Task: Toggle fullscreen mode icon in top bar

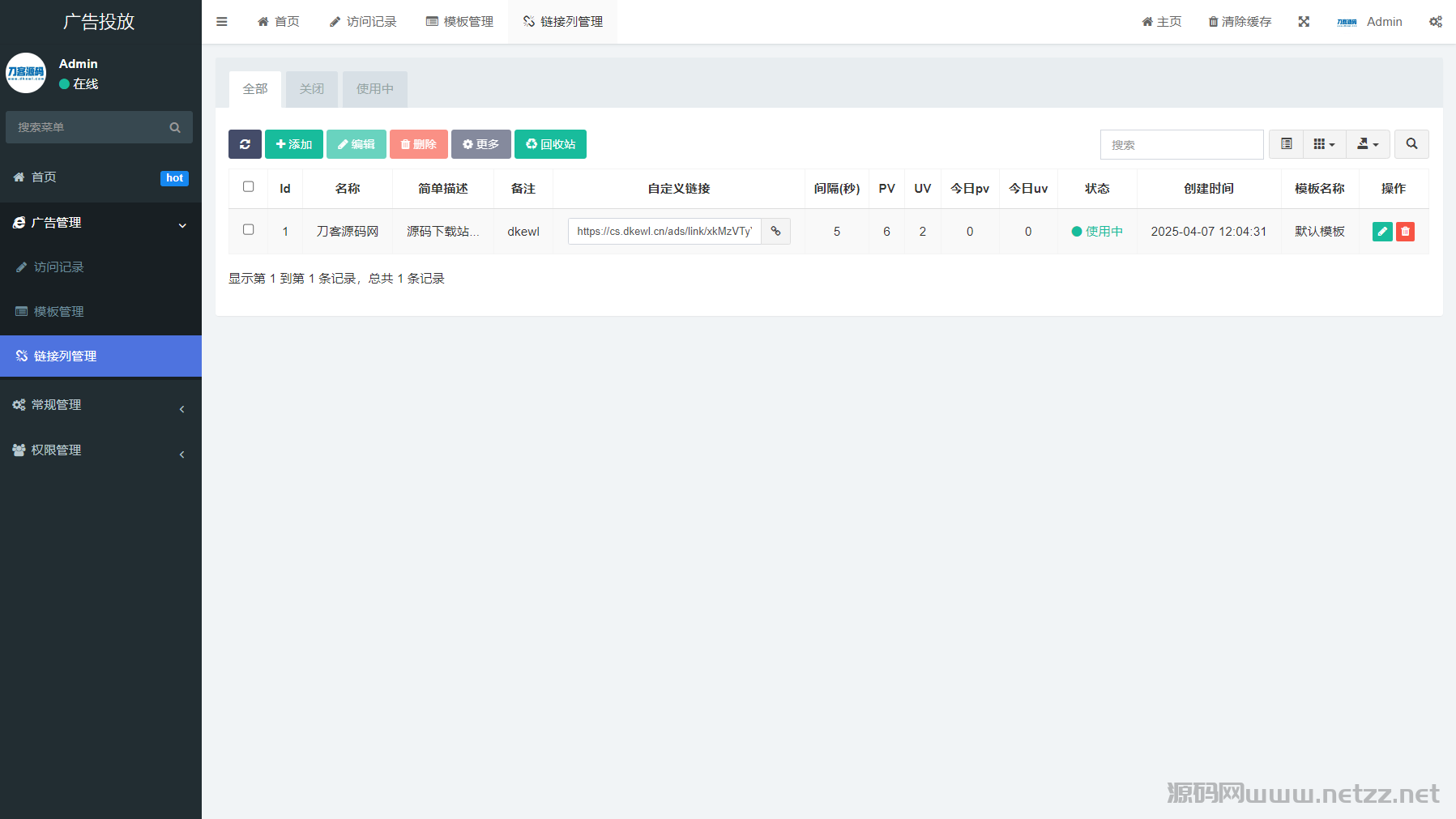Action: click(x=1304, y=22)
